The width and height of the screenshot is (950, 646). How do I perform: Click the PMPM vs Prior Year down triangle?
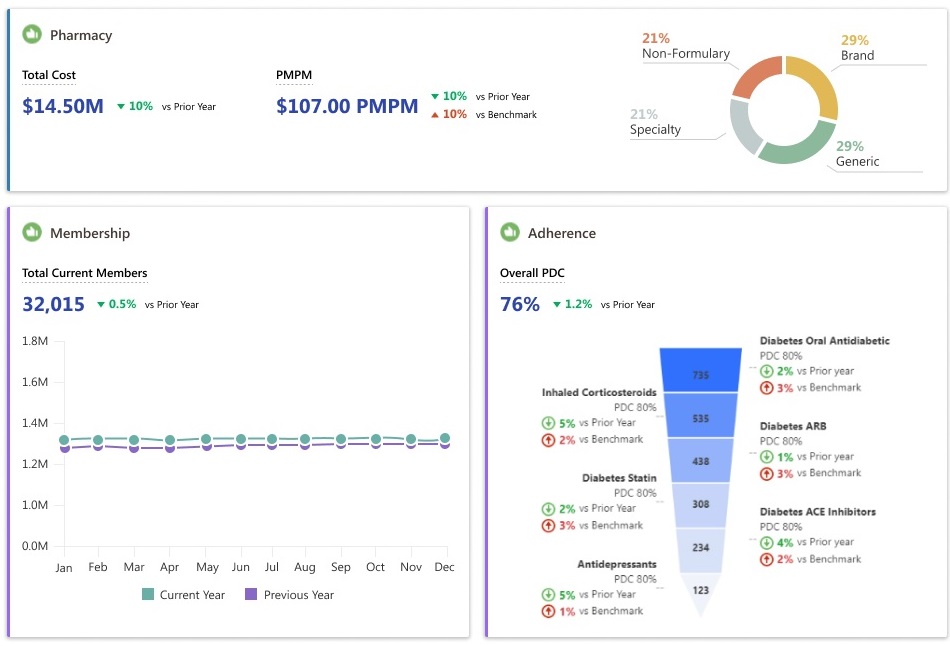[434, 96]
